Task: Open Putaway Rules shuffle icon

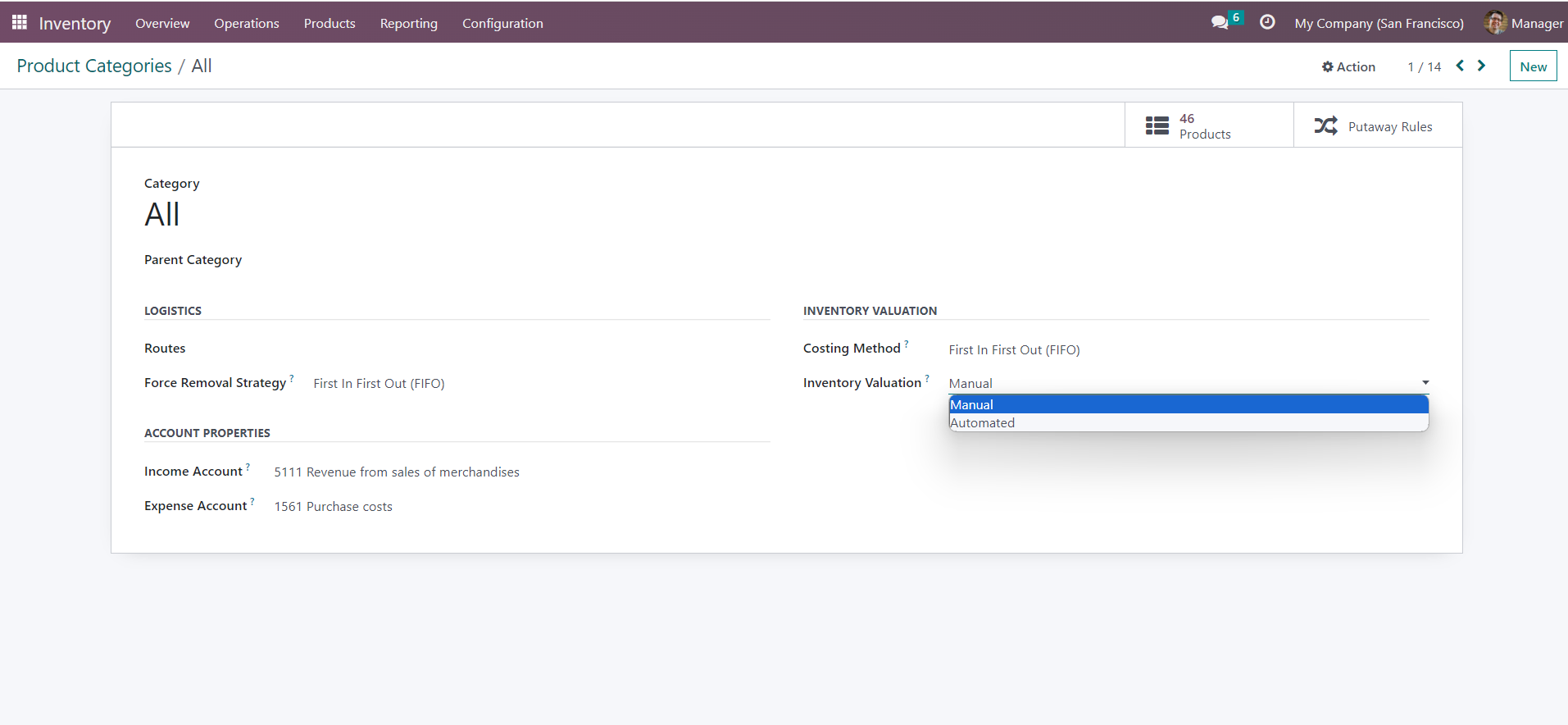Action: [1325, 125]
